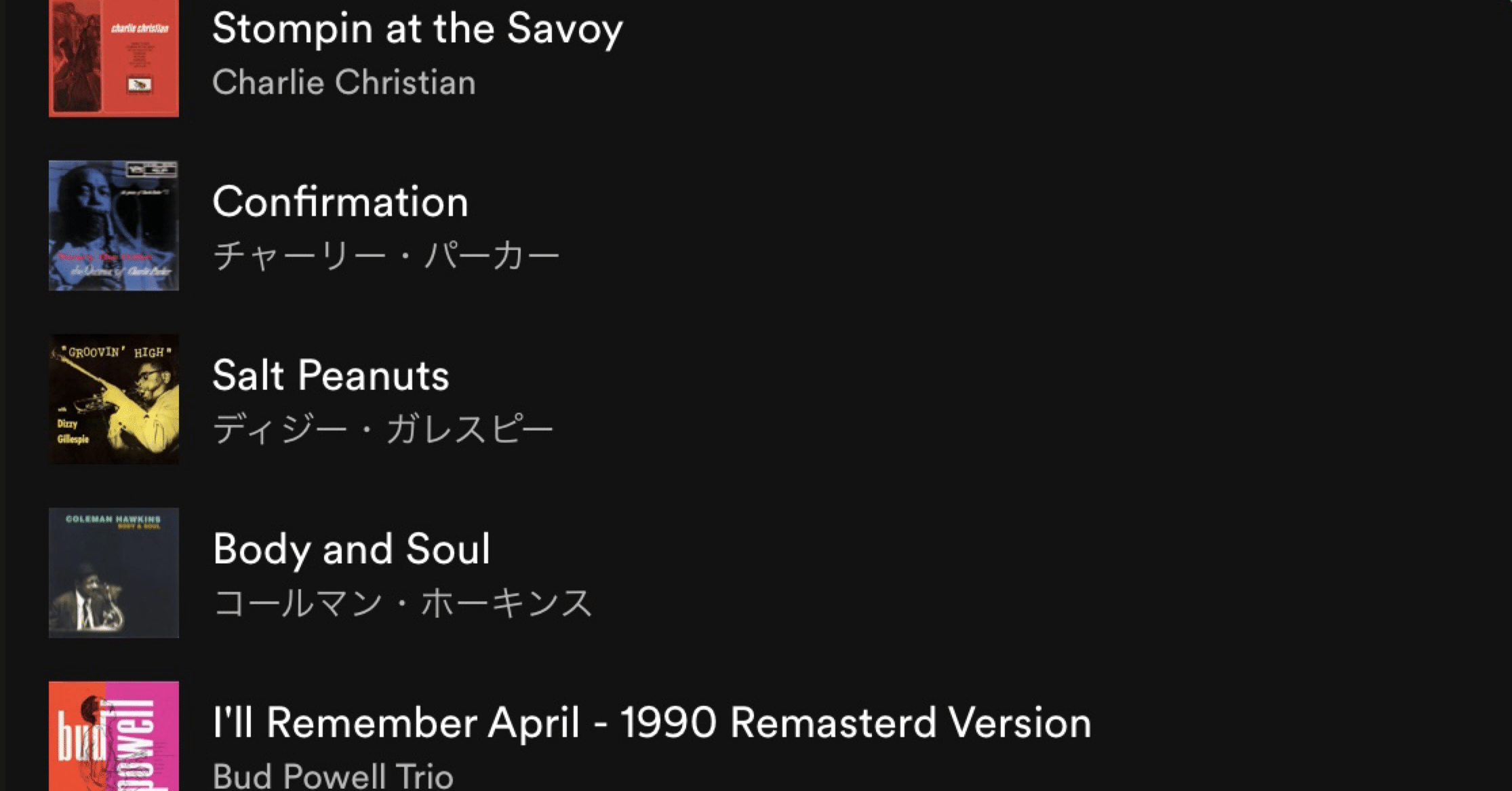Click blank row space beside Body and Soul
Viewport: 1512px width, 791px height.
[1017, 573]
